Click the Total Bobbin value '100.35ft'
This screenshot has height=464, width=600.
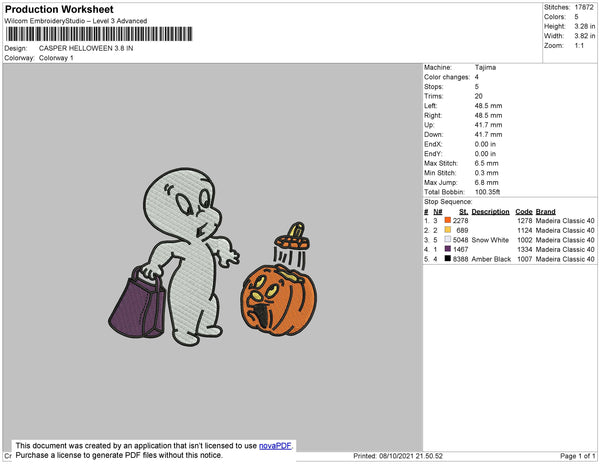tap(488, 192)
